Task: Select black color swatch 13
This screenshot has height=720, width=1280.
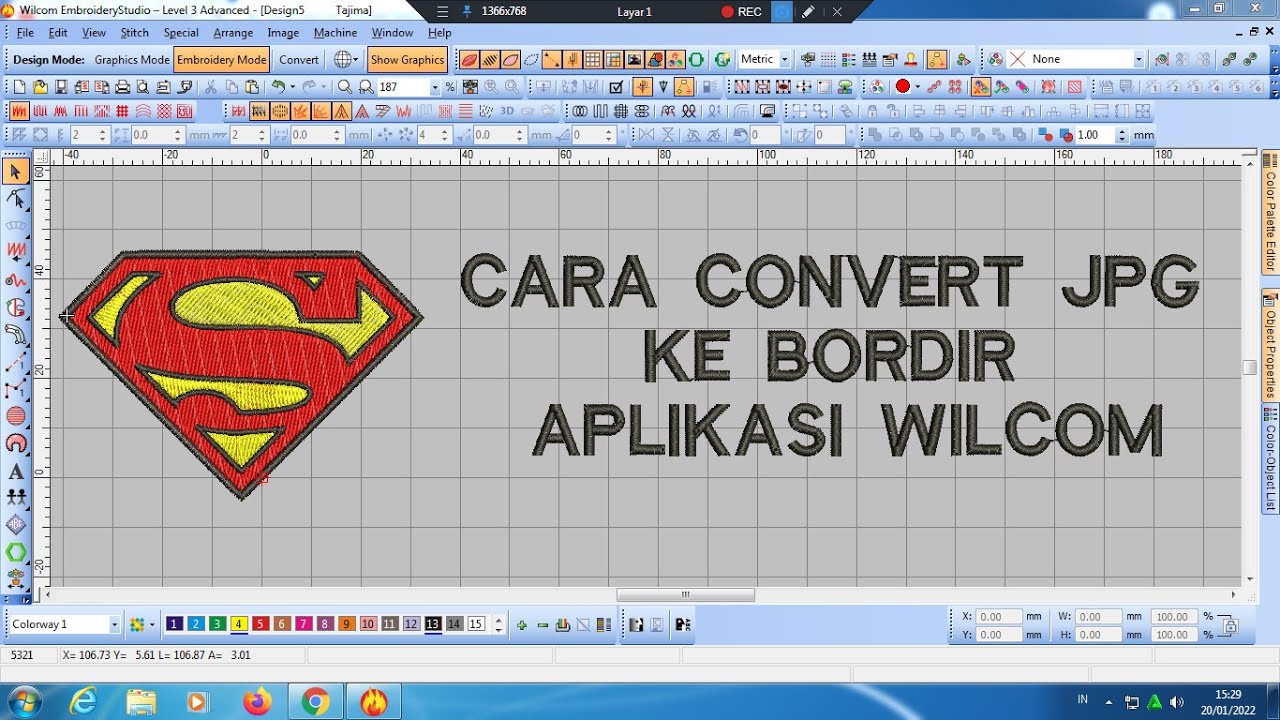Action: click(x=432, y=624)
